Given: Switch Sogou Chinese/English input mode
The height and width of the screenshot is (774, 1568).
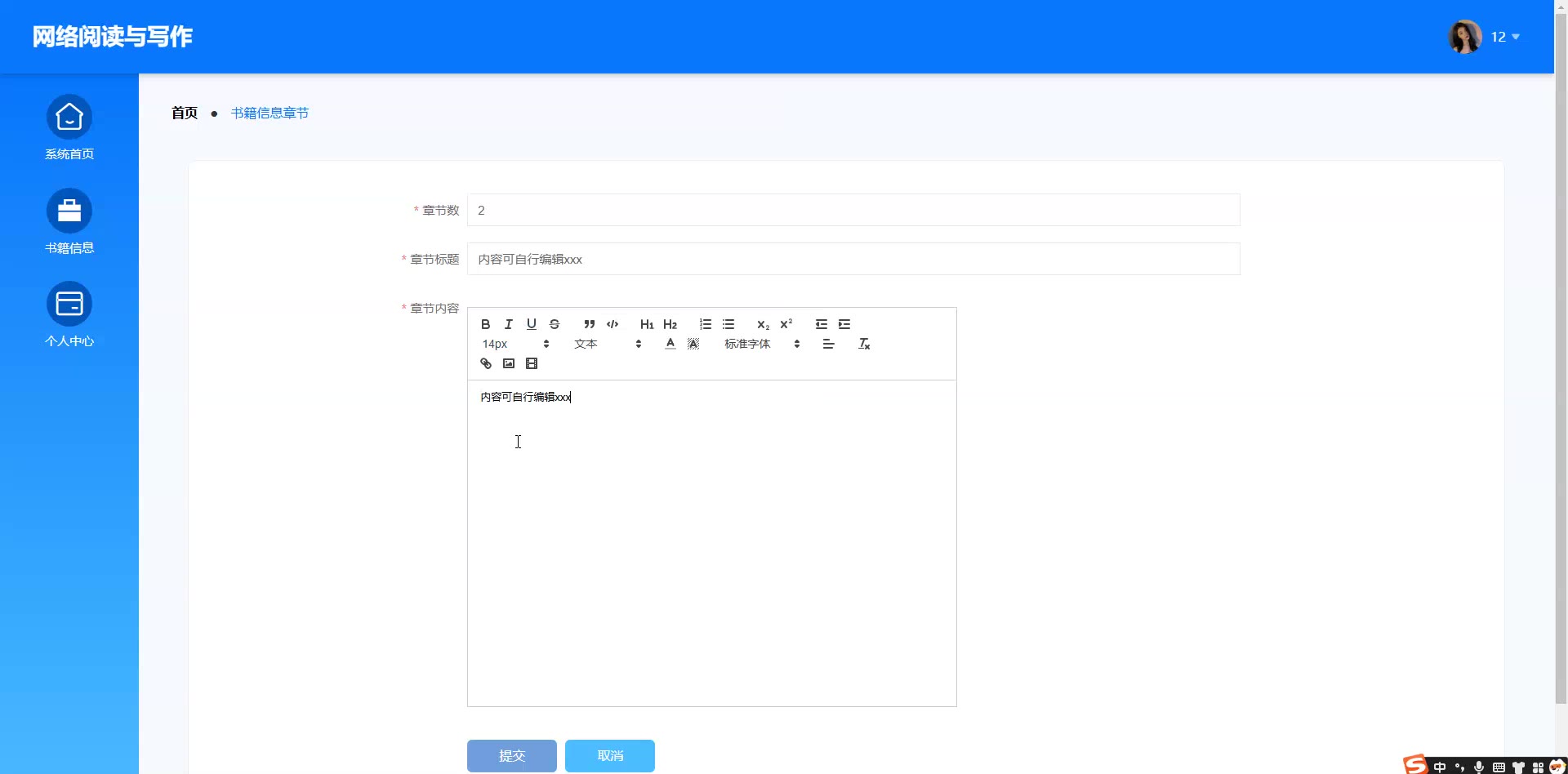Looking at the screenshot, I should pos(1440,767).
